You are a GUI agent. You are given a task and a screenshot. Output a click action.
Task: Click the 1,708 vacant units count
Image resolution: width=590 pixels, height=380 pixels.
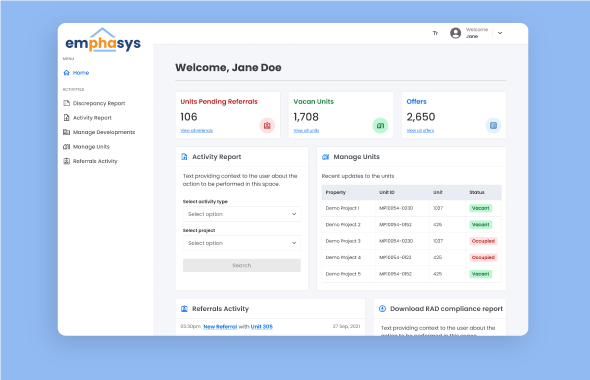click(306, 117)
